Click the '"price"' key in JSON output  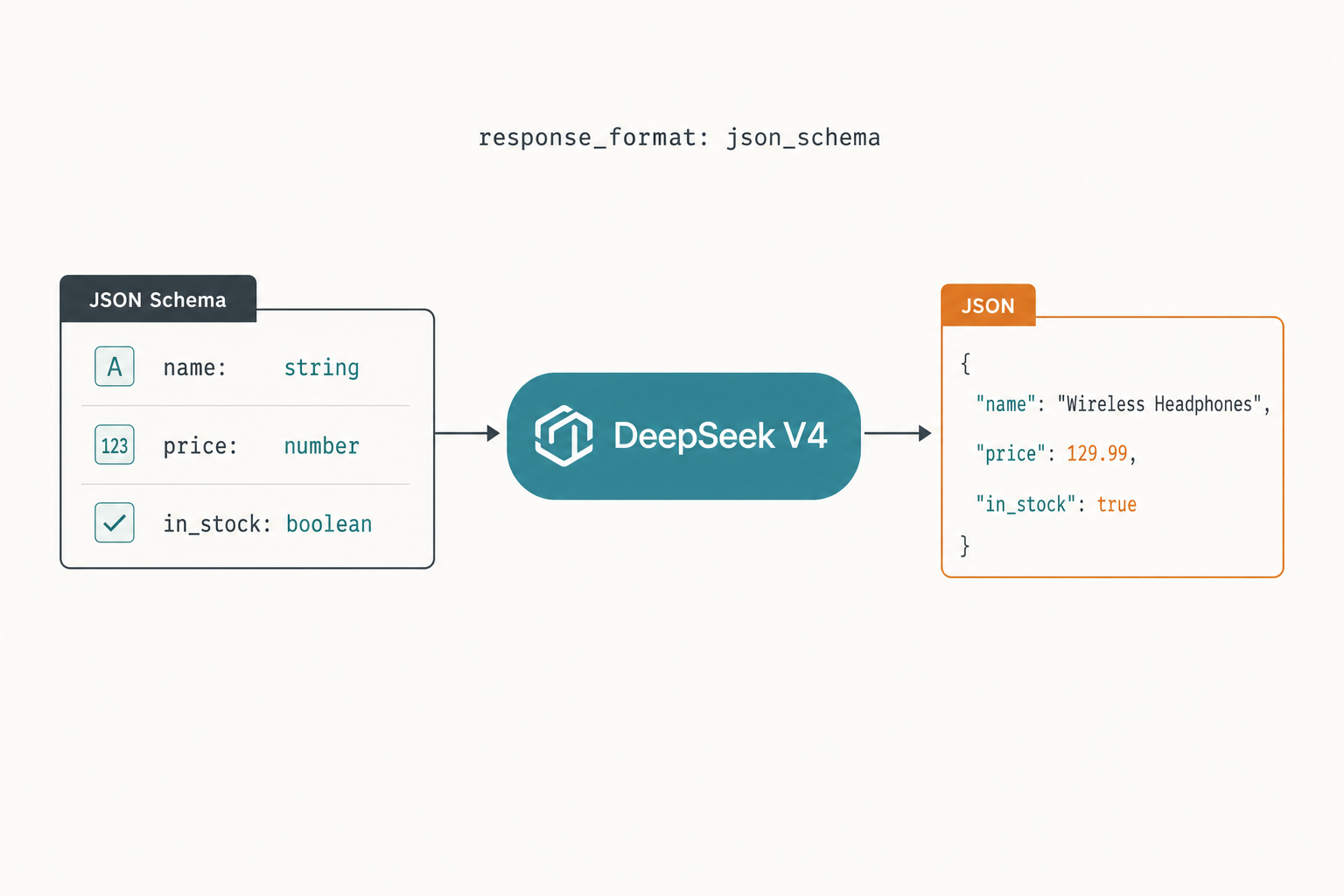[x=1011, y=454]
